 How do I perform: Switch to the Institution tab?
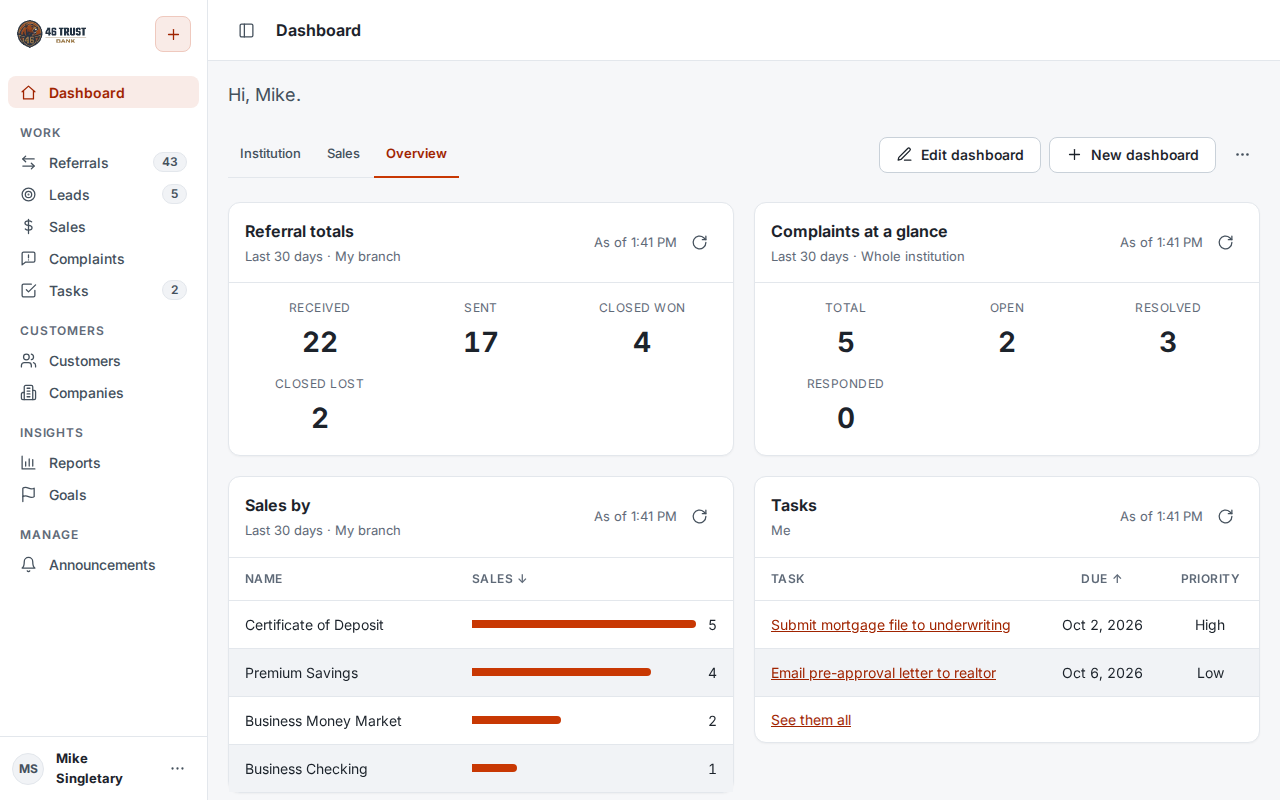pos(270,154)
